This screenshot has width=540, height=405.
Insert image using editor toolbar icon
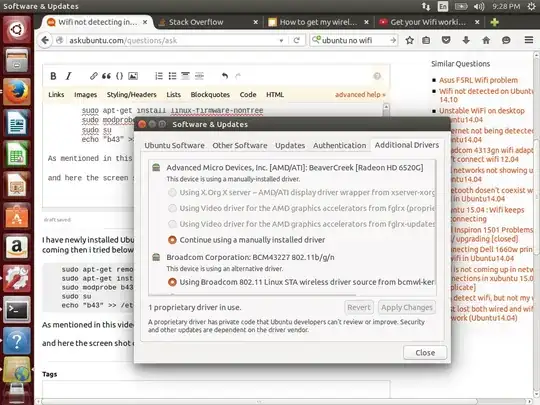[133, 76]
